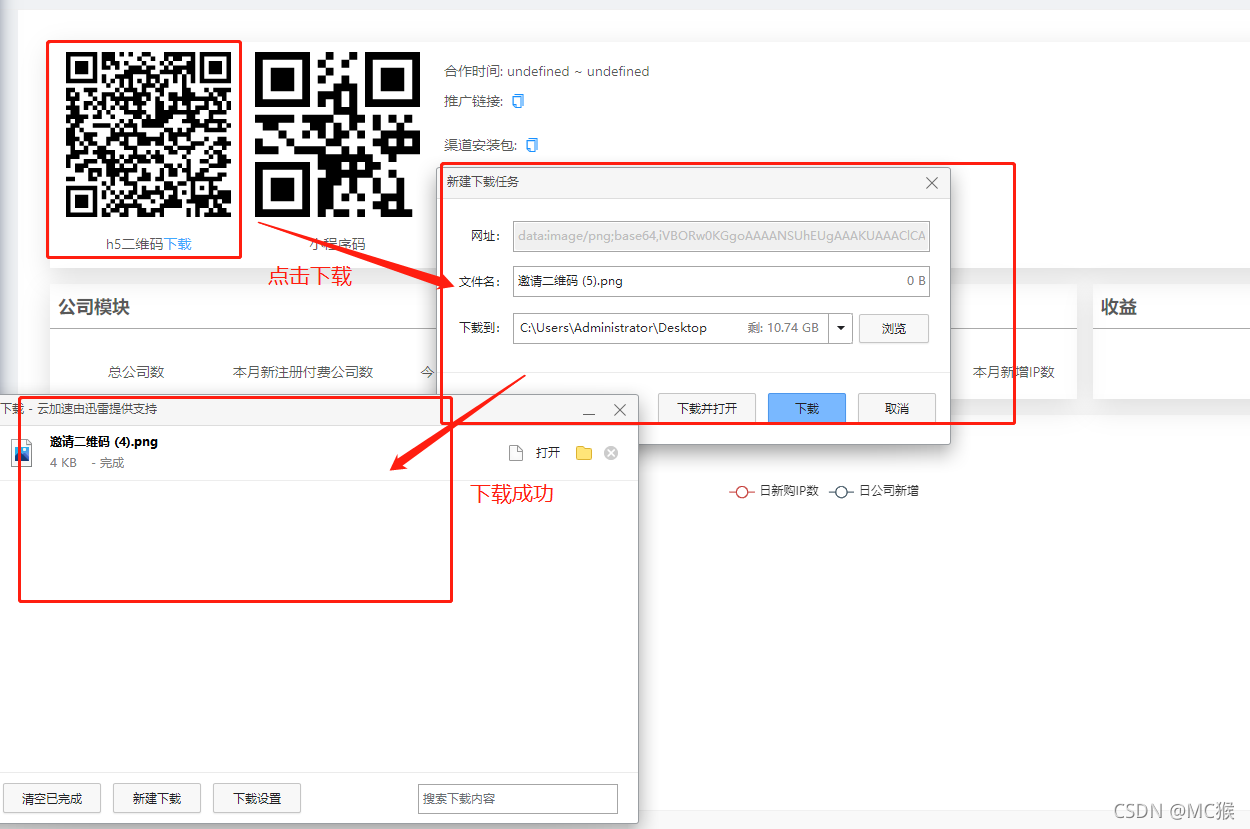Viewport: 1250px width, 829px height.
Task: Click the 下载 link under h5二维码
Action: pyautogui.click(x=178, y=244)
